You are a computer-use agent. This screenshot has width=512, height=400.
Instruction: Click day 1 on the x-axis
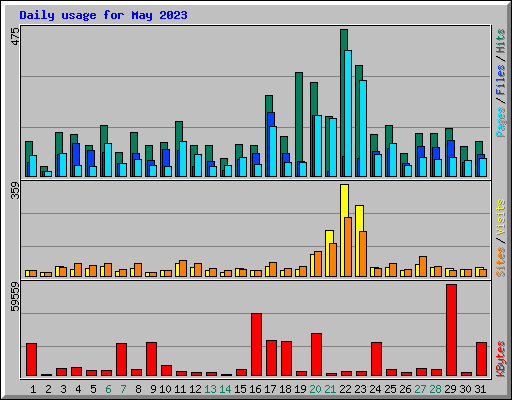33,389
